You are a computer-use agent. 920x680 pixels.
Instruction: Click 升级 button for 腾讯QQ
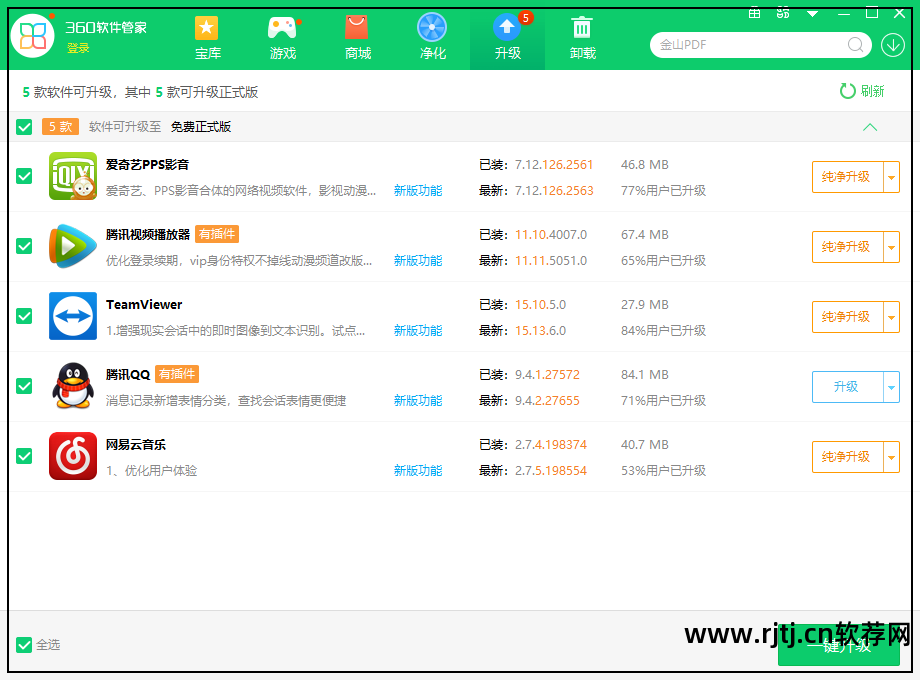pos(847,387)
